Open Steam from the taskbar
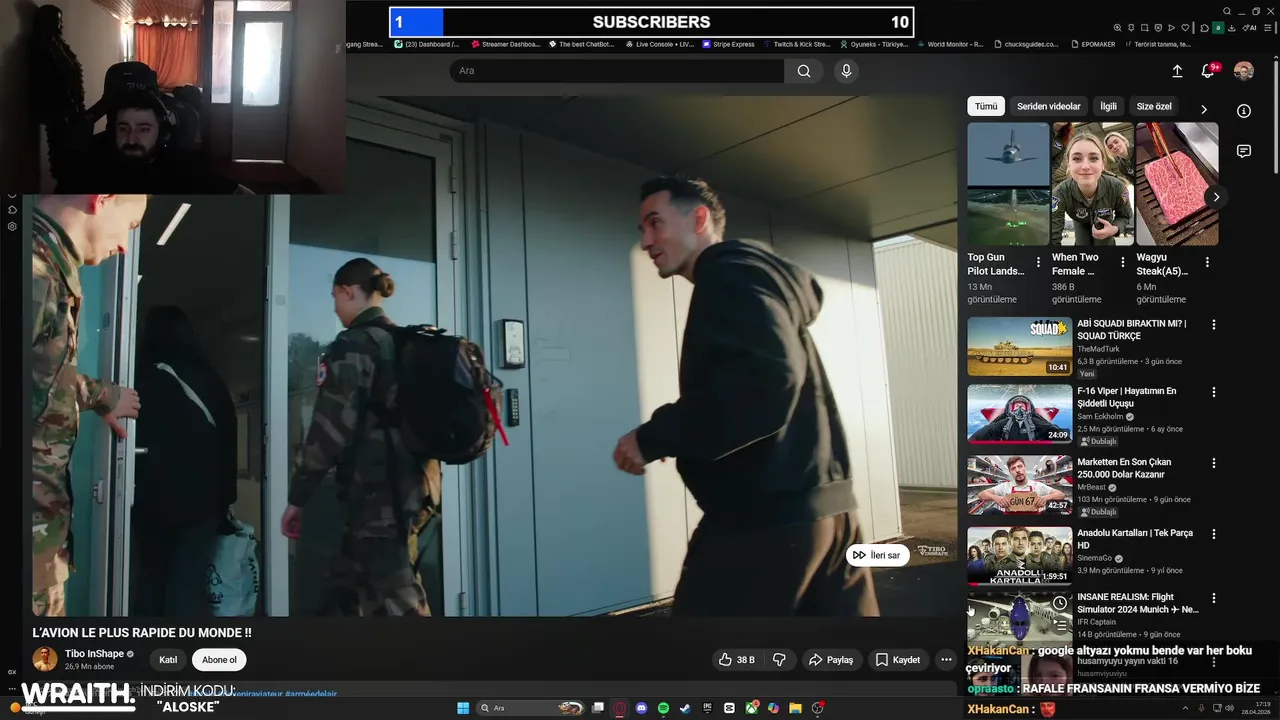This screenshot has width=1280, height=720. [x=686, y=708]
